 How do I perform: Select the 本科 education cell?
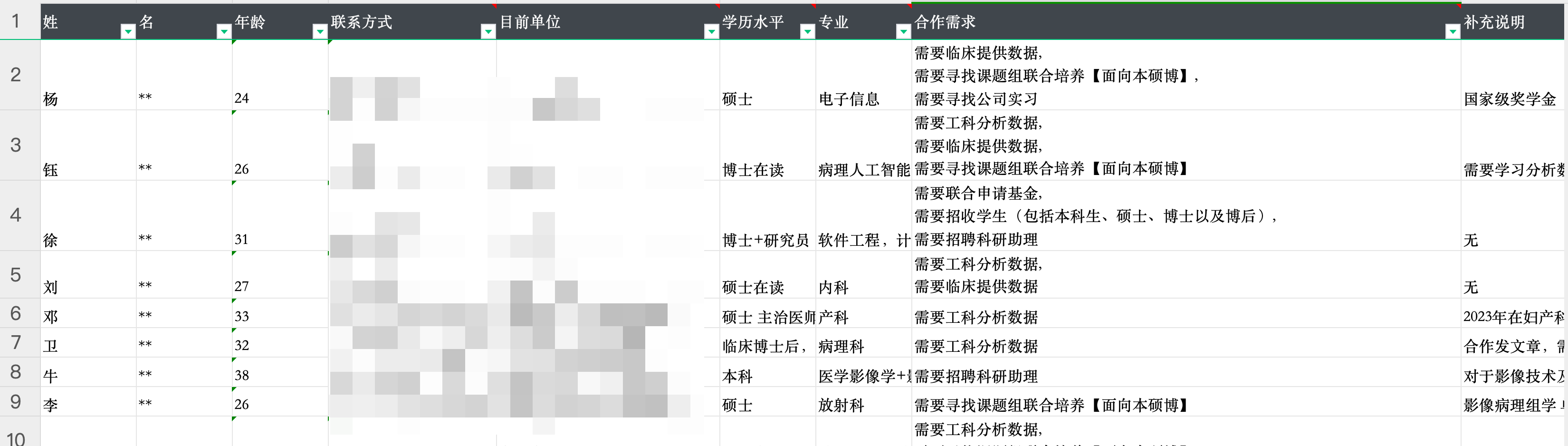[x=767, y=372]
